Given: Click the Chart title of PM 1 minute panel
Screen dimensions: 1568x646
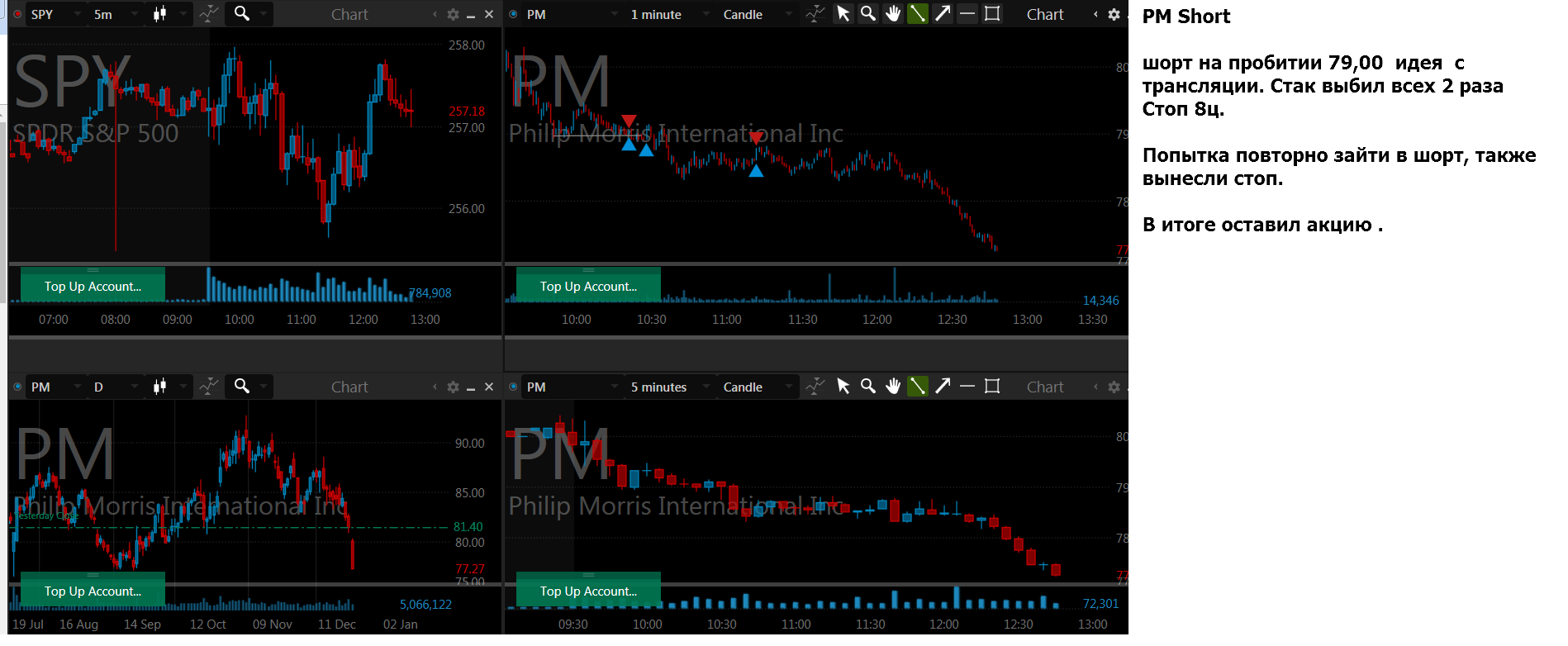Looking at the screenshot, I should [1045, 14].
